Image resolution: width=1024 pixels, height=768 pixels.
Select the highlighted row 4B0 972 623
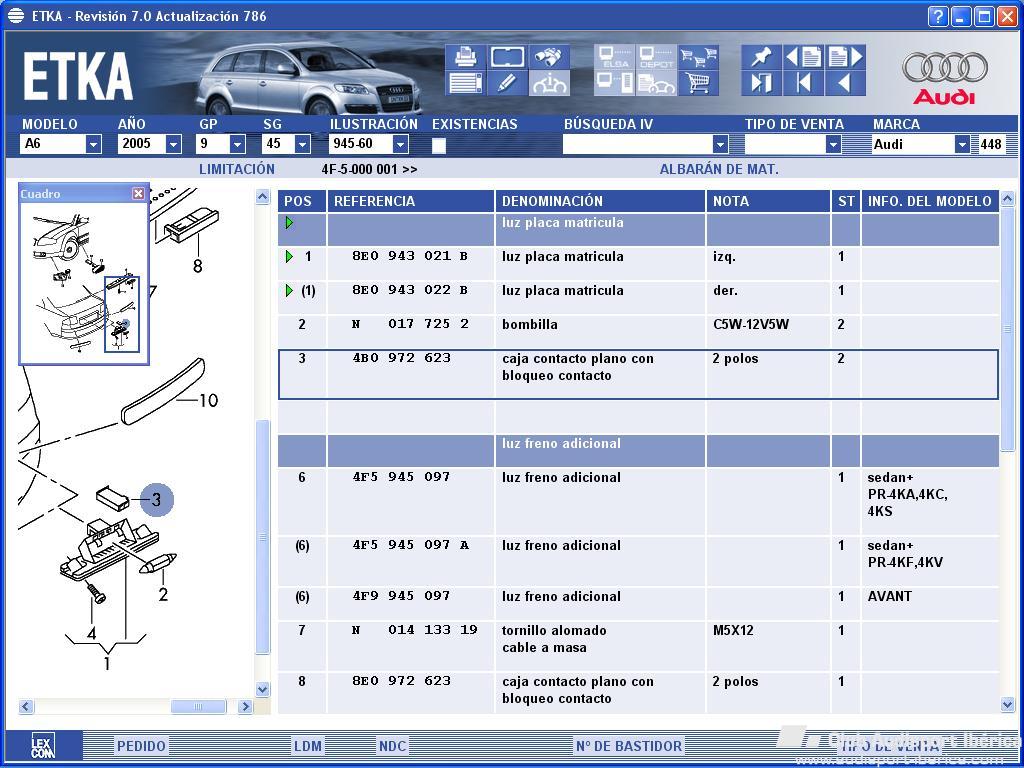pos(638,374)
